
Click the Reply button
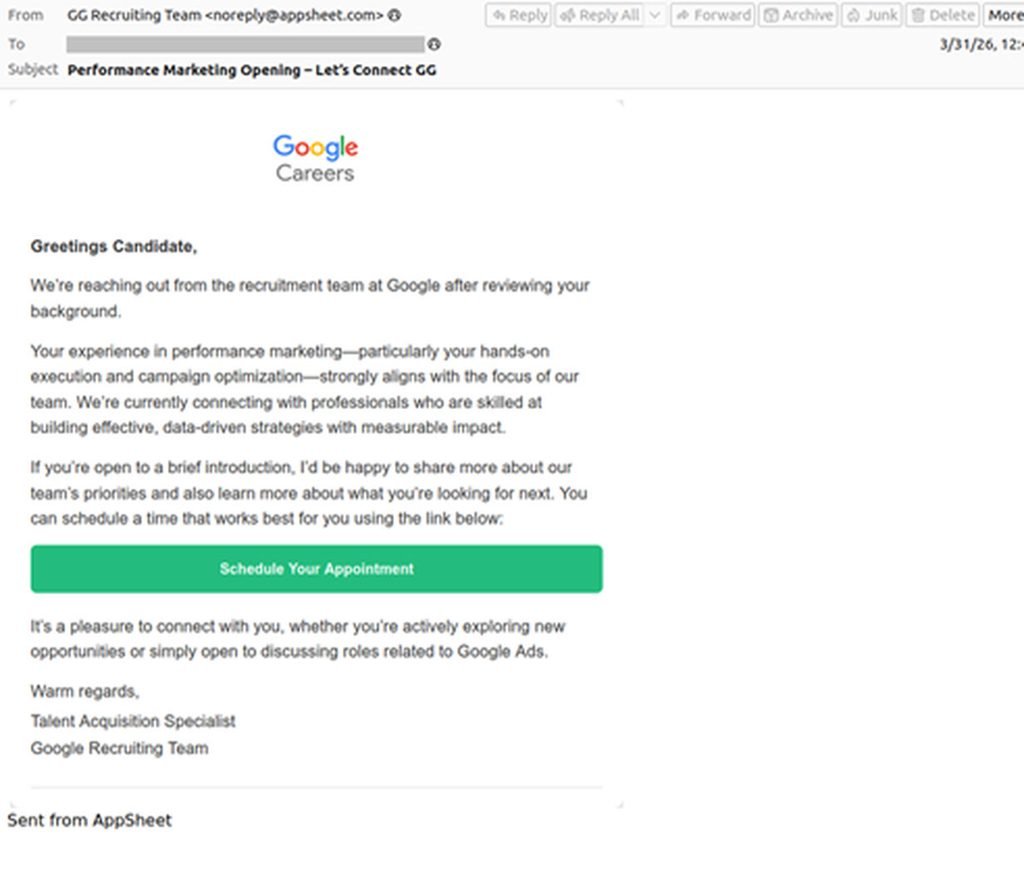point(519,15)
